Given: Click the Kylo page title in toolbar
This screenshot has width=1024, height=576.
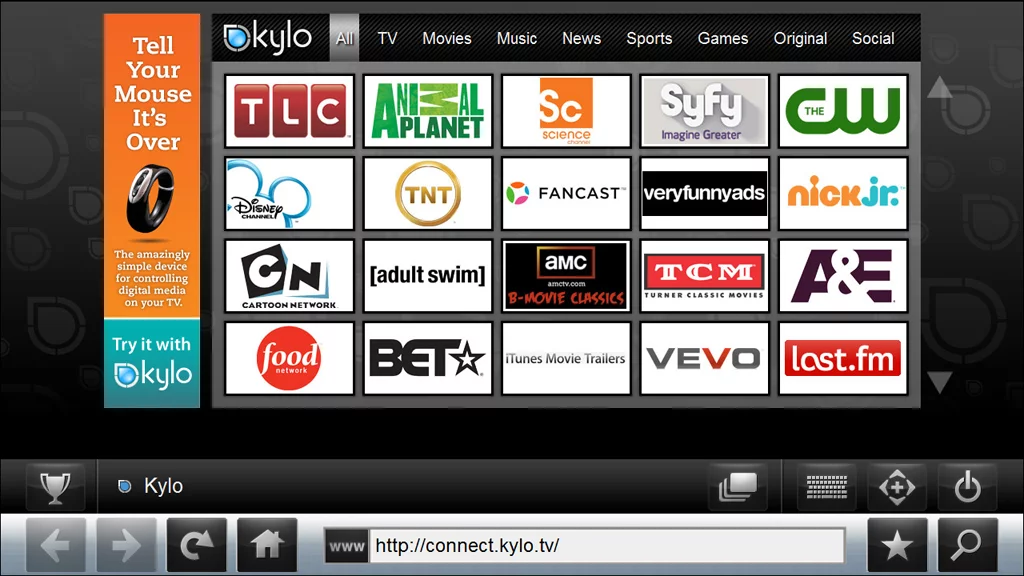Looking at the screenshot, I should 163,486.
